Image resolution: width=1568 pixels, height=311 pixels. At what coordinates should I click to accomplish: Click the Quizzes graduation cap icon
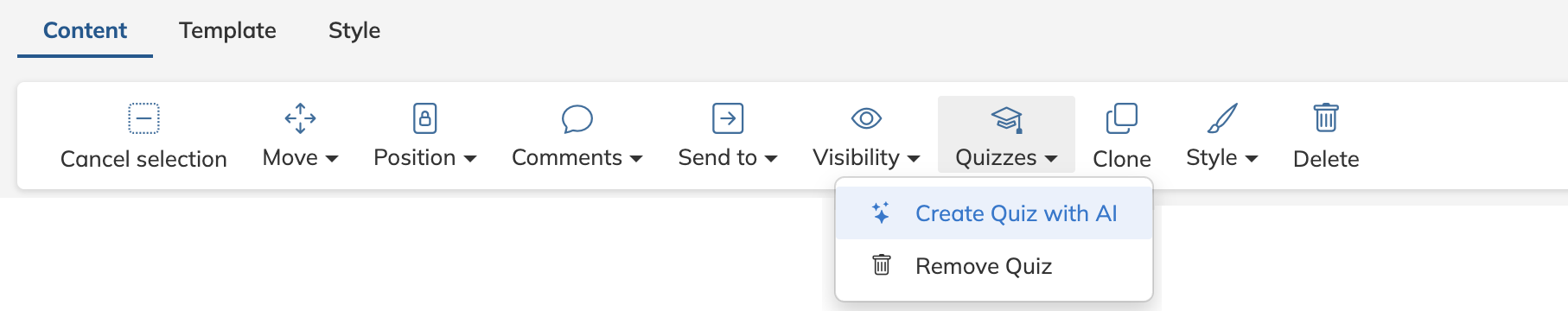(x=1006, y=119)
